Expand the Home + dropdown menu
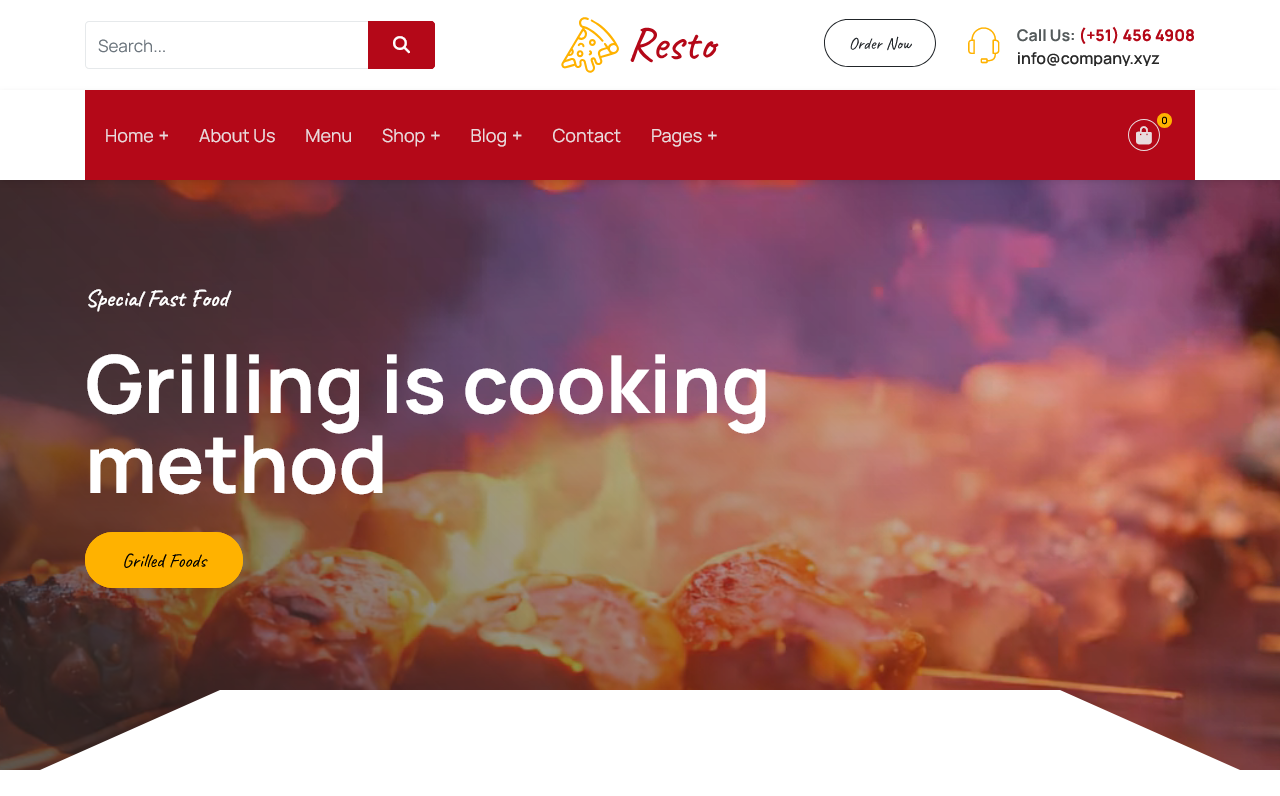1280x796 pixels. coord(137,135)
